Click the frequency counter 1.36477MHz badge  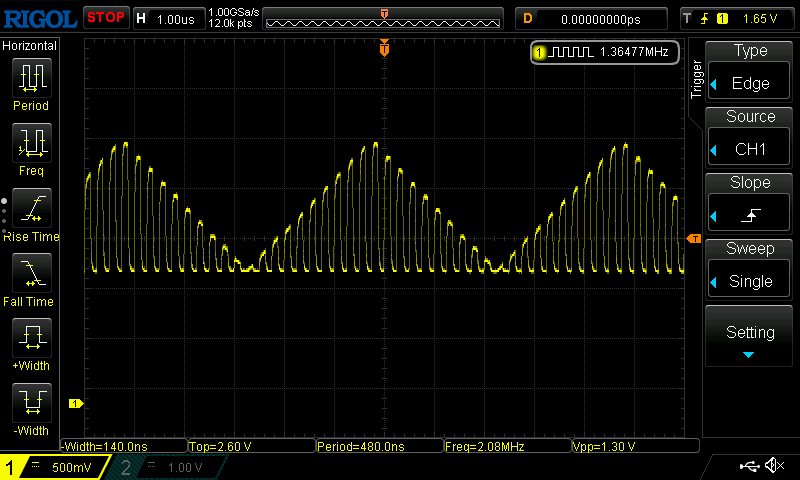coord(605,52)
